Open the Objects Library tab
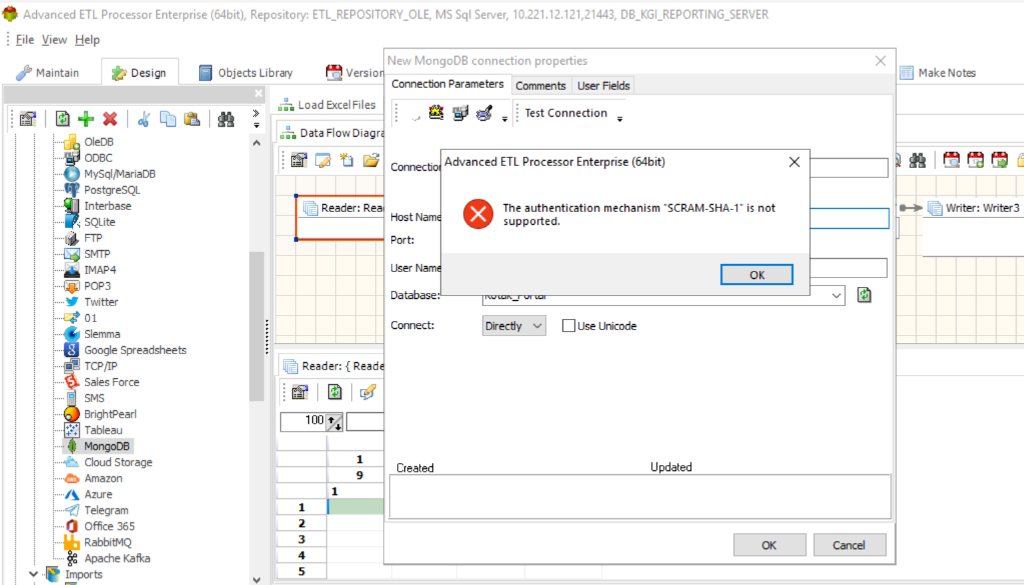1024x585 pixels. (x=246, y=72)
